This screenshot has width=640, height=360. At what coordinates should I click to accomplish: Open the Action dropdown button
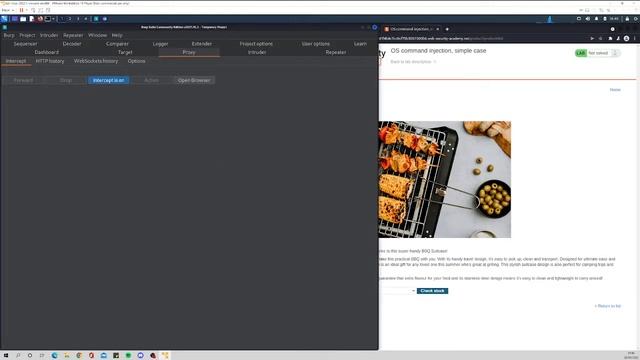point(151,80)
